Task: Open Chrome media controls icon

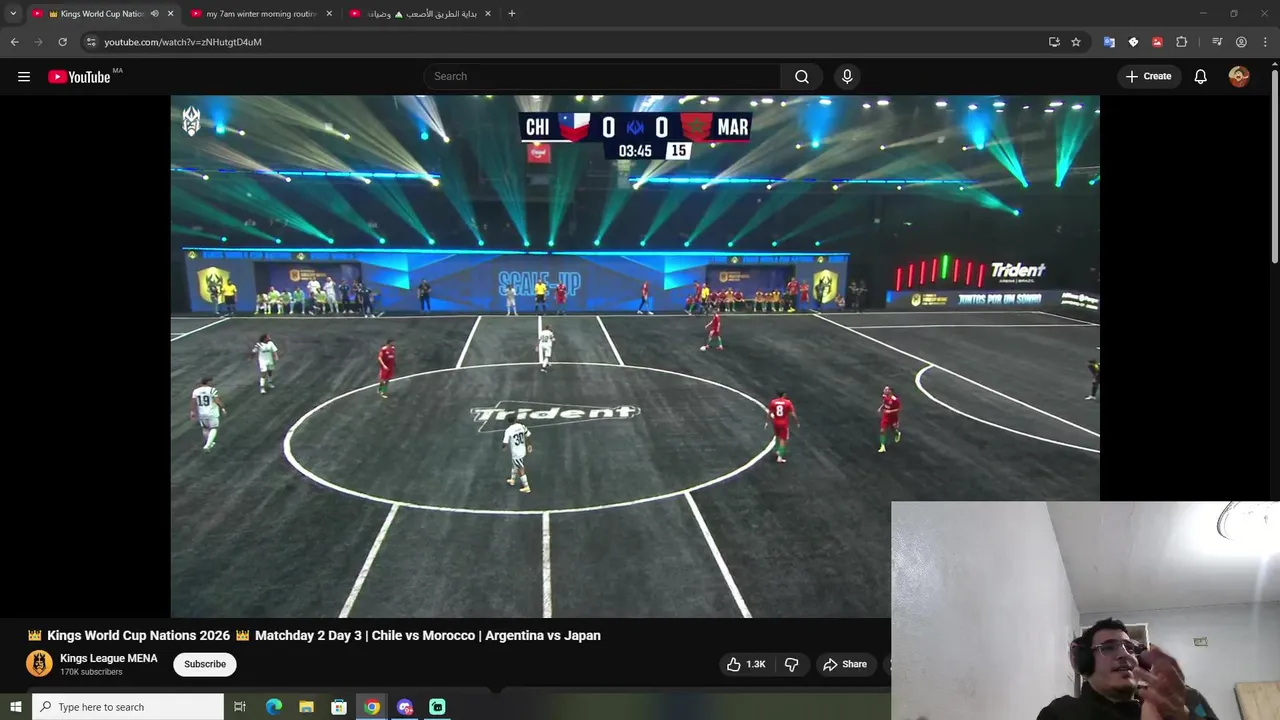Action: (1217, 42)
